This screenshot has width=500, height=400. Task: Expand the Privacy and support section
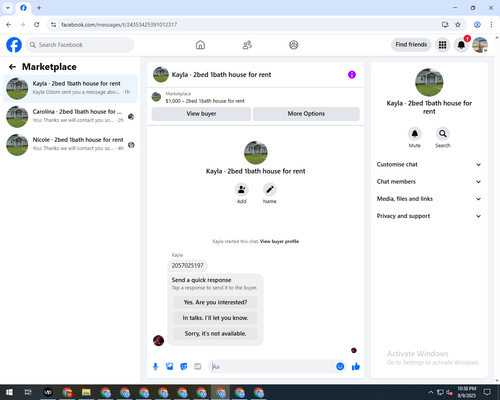point(429,216)
